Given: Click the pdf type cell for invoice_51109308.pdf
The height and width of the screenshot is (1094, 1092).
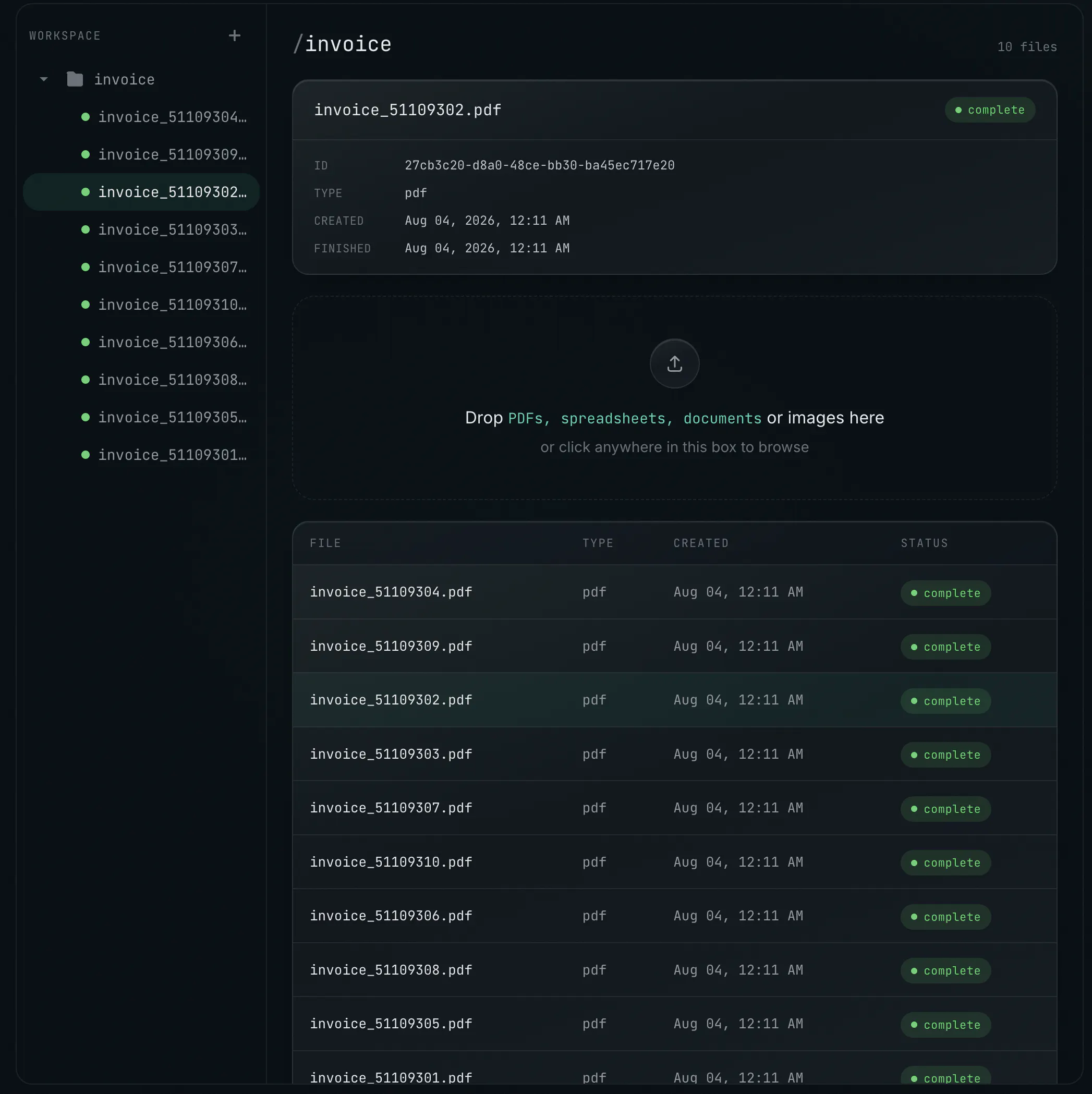Looking at the screenshot, I should tap(594, 970).
